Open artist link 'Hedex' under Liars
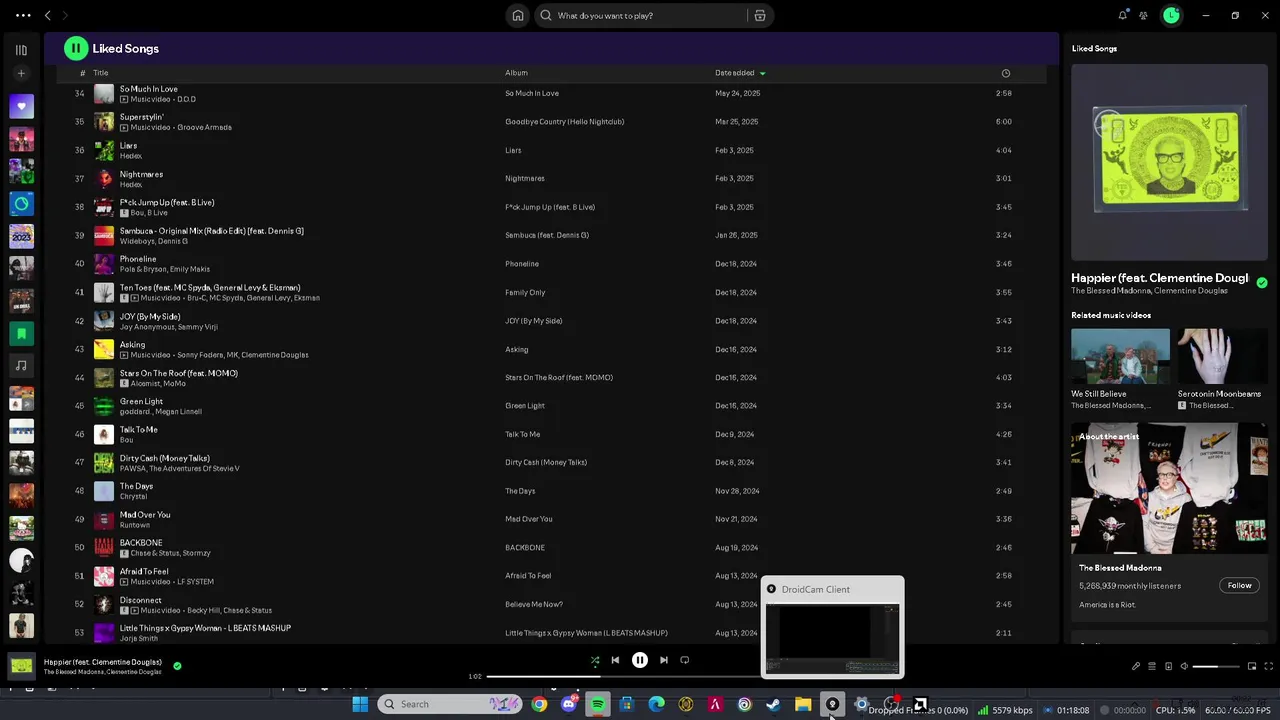The height and width of the screenshot is (720, 1280). coord(131,156)
